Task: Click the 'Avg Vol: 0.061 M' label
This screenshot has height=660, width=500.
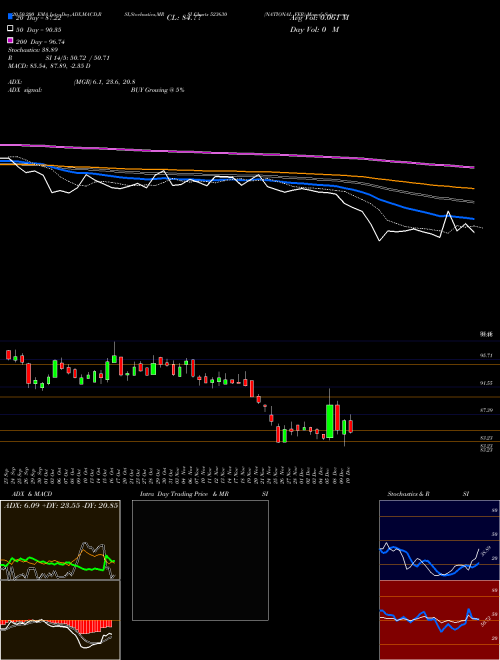Action: (320, 17)
